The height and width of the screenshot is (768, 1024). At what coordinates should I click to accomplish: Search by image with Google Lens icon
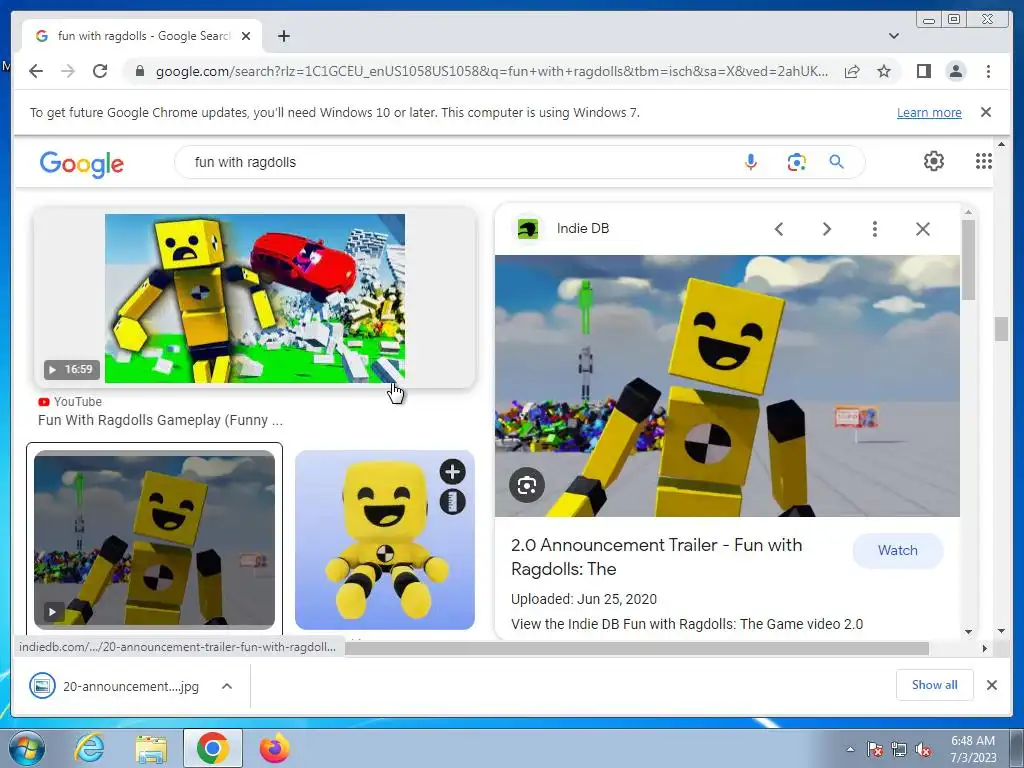796,162
